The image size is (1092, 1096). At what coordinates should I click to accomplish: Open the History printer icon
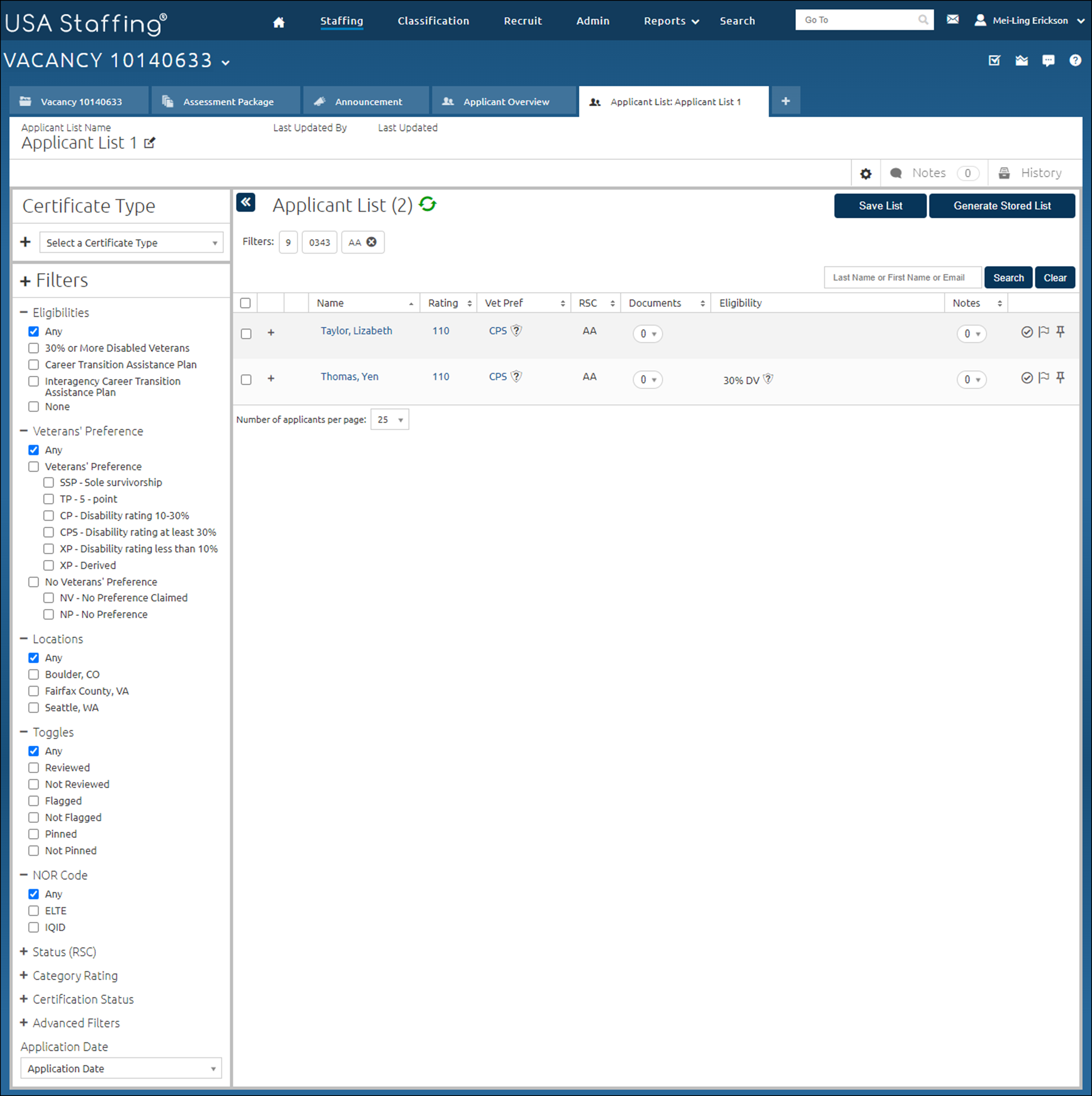pyautogui.click(x=1004, y=173)
